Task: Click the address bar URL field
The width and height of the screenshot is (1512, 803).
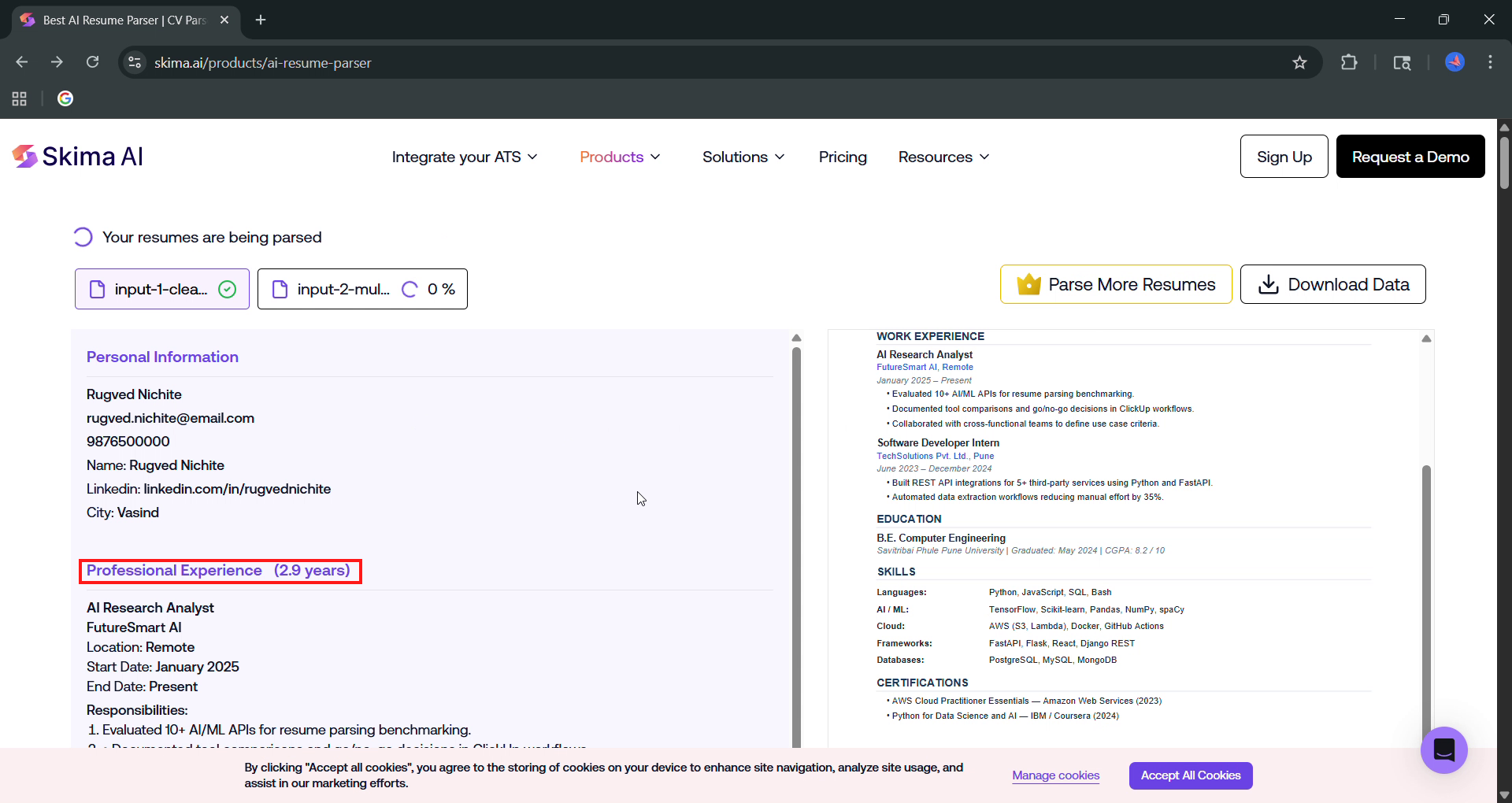Action: 709,62
